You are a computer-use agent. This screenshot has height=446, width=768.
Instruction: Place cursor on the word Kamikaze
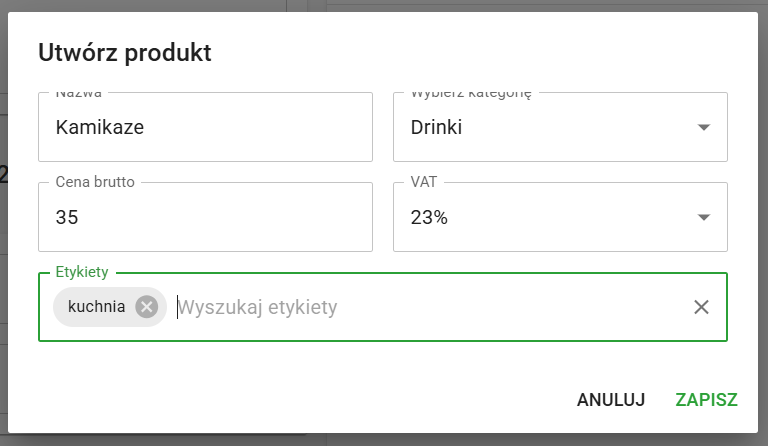click(101, 127)
